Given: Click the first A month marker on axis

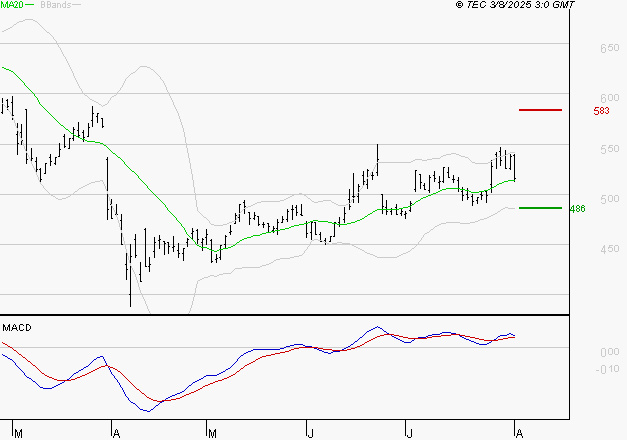Looking at the screenshot, I should pos(116,432).
